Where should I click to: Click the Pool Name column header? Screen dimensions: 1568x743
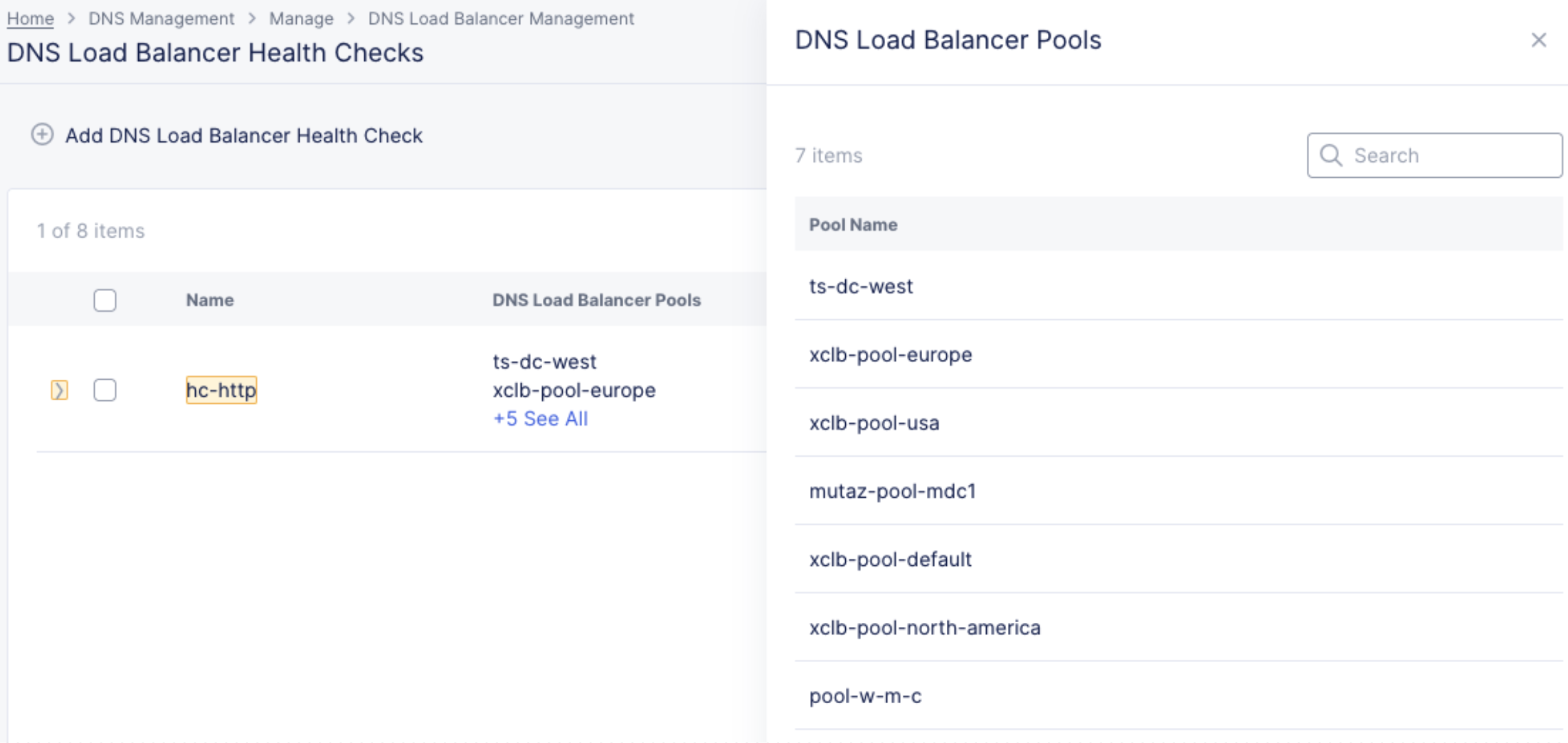pyautogui.click(x=853, y=225)
